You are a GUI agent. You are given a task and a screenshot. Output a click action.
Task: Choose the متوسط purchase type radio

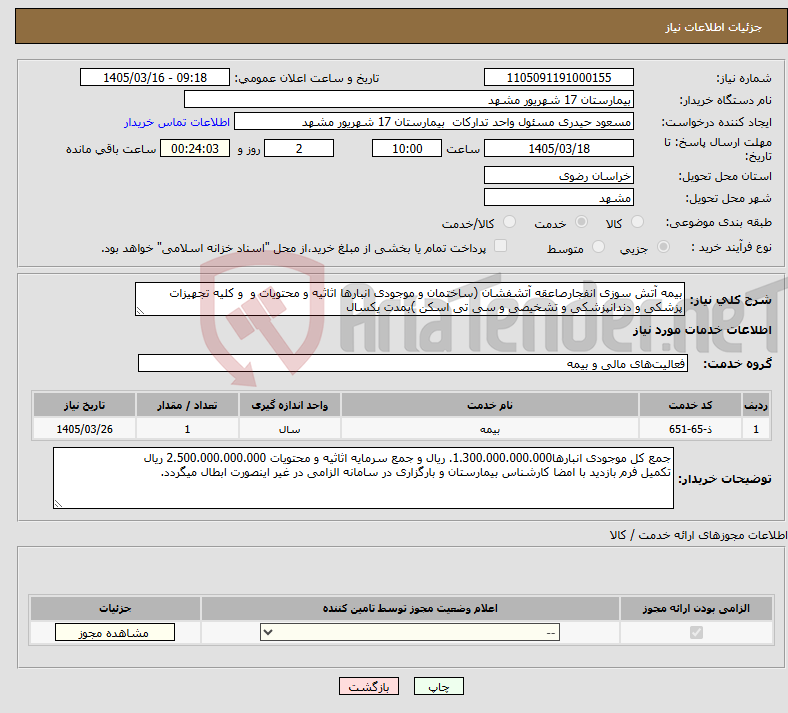tap(598, 247)
